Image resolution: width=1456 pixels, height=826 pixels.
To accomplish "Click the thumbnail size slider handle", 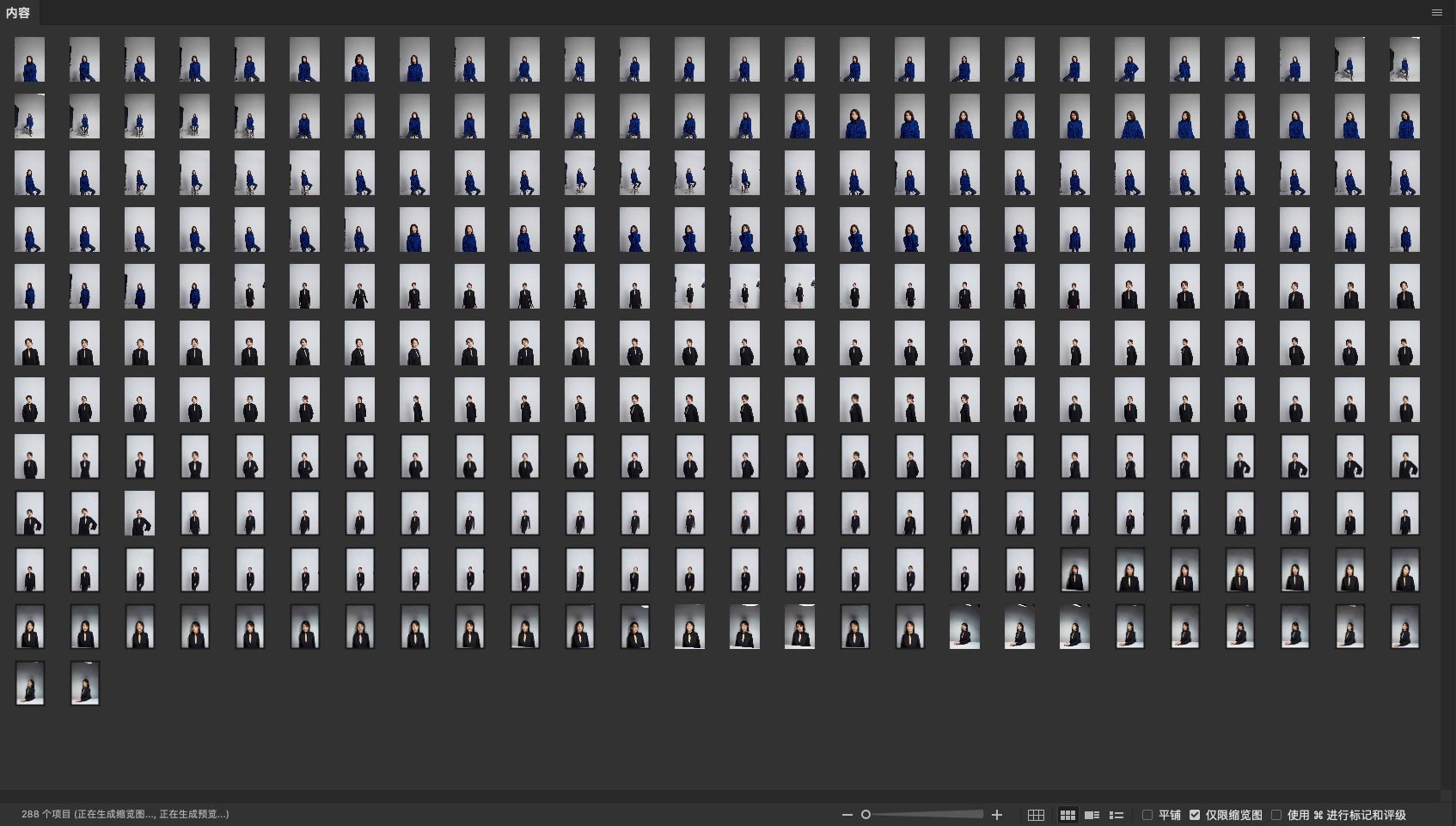I will coord(866,815).
